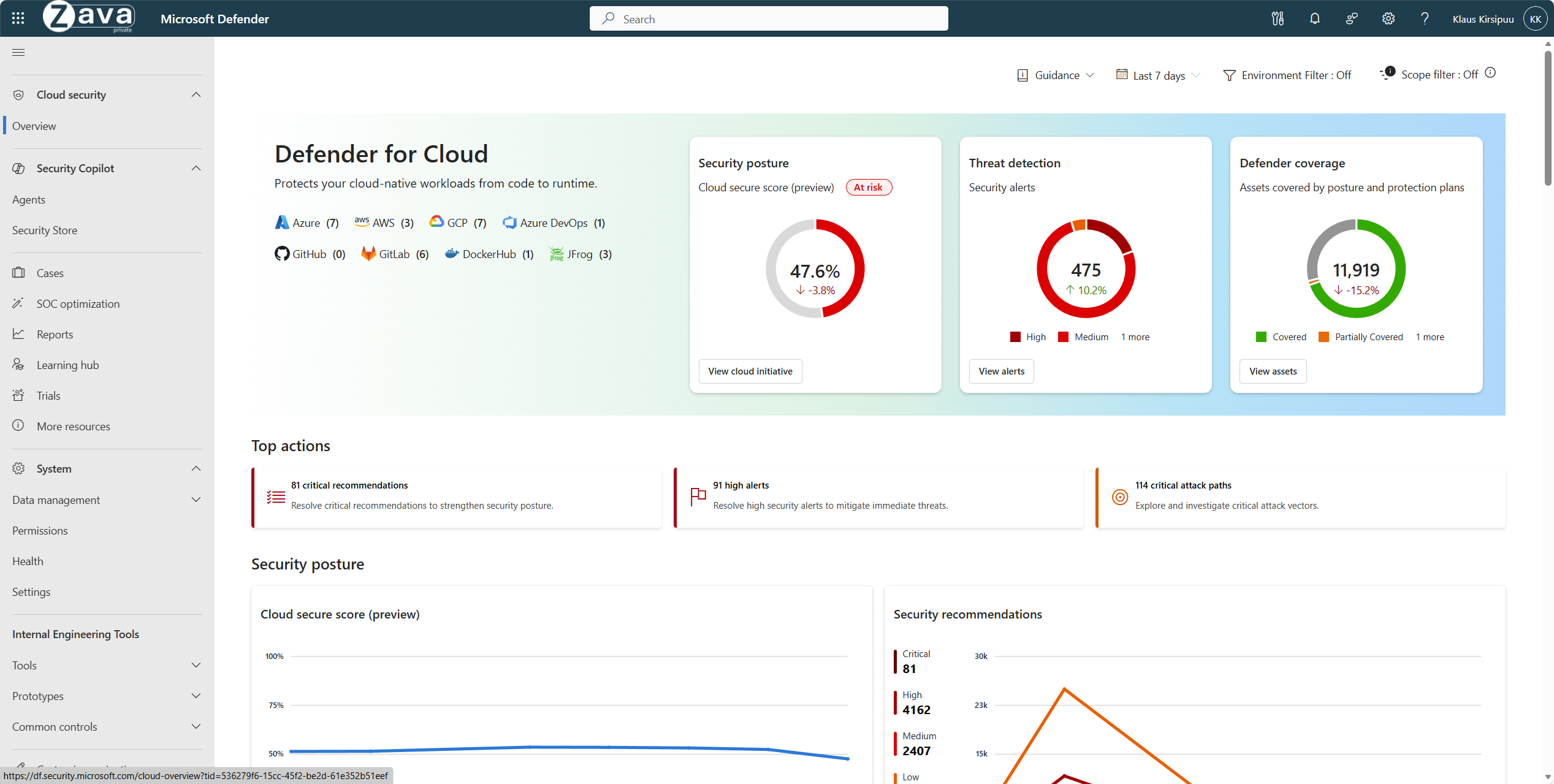This screenshot has width=1554, height=784.
Task: Toggle the Covered legend item
Action: (1281, 337)
